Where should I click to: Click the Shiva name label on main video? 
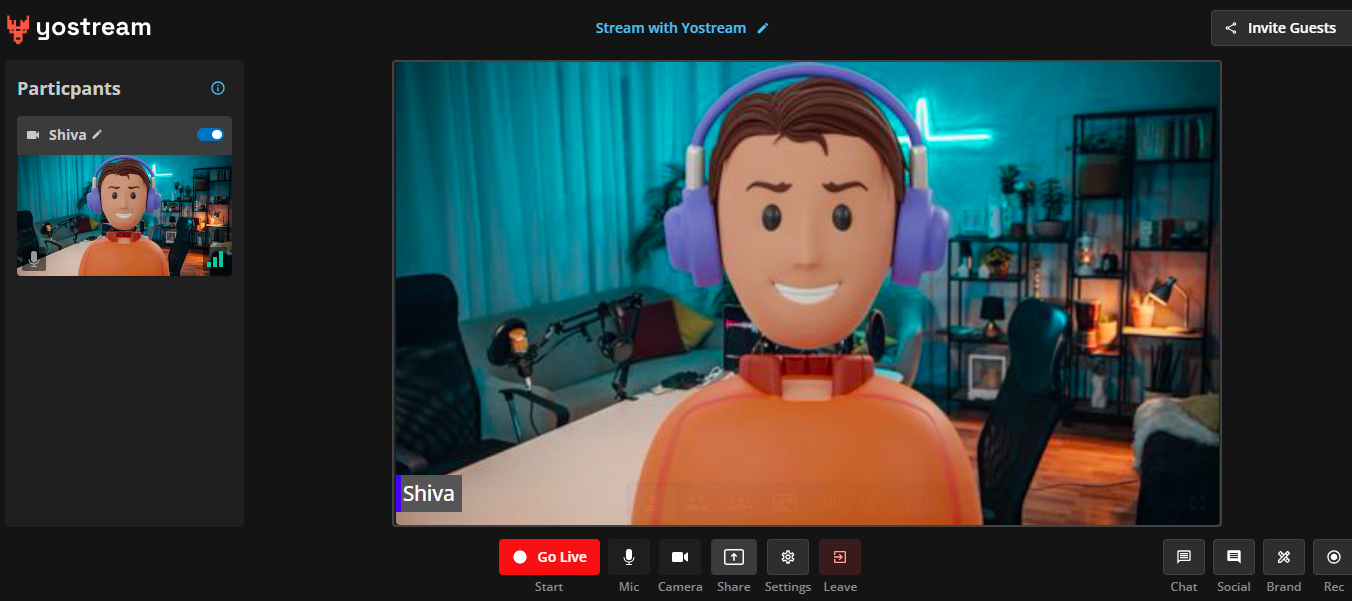[429, 493]
